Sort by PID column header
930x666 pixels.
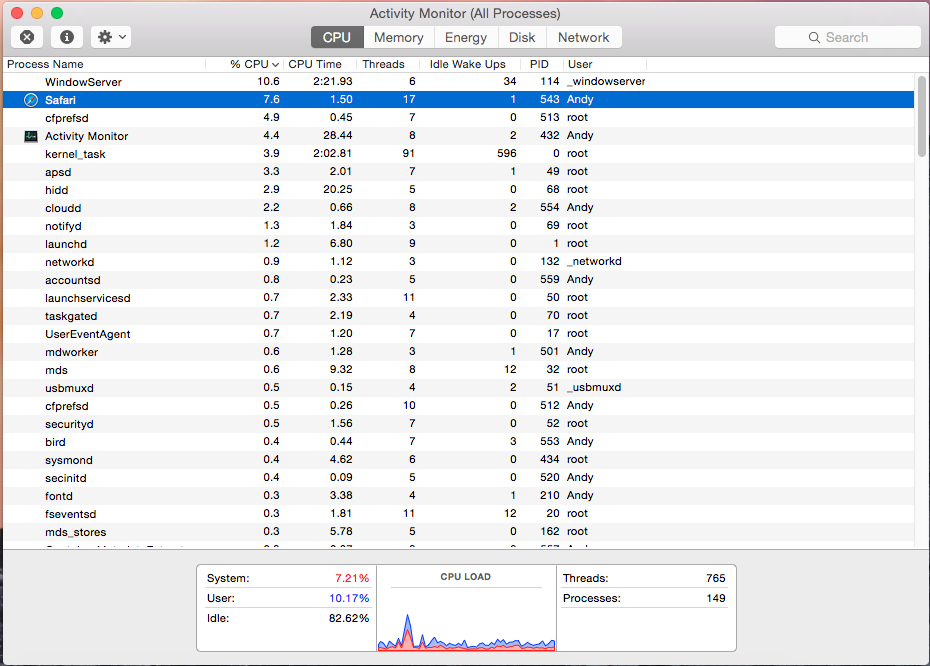(542, 64)
